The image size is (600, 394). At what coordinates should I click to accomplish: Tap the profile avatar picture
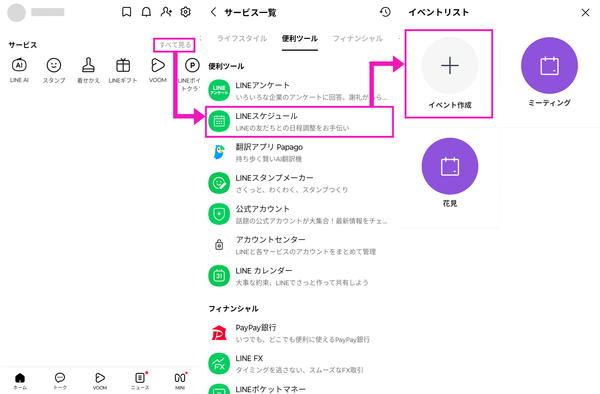[x=16, y=12]
